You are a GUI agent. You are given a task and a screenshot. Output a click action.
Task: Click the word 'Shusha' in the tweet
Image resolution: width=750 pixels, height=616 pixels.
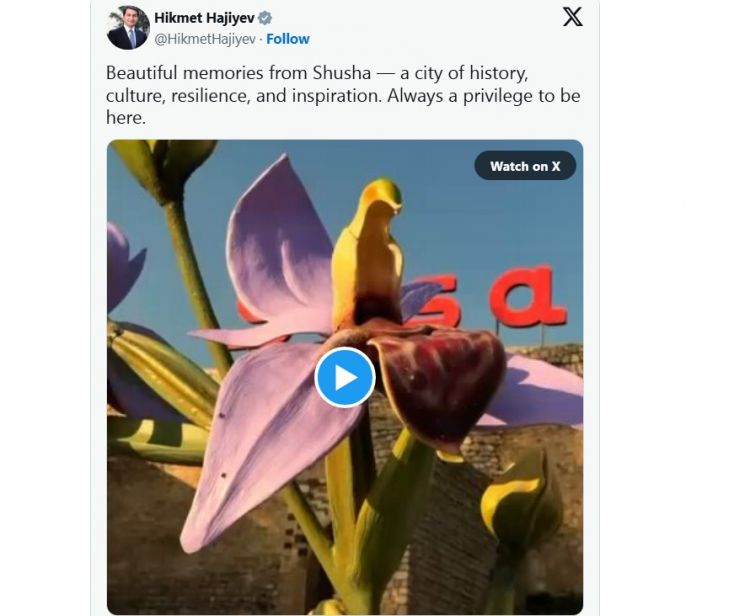coord(342,73)
